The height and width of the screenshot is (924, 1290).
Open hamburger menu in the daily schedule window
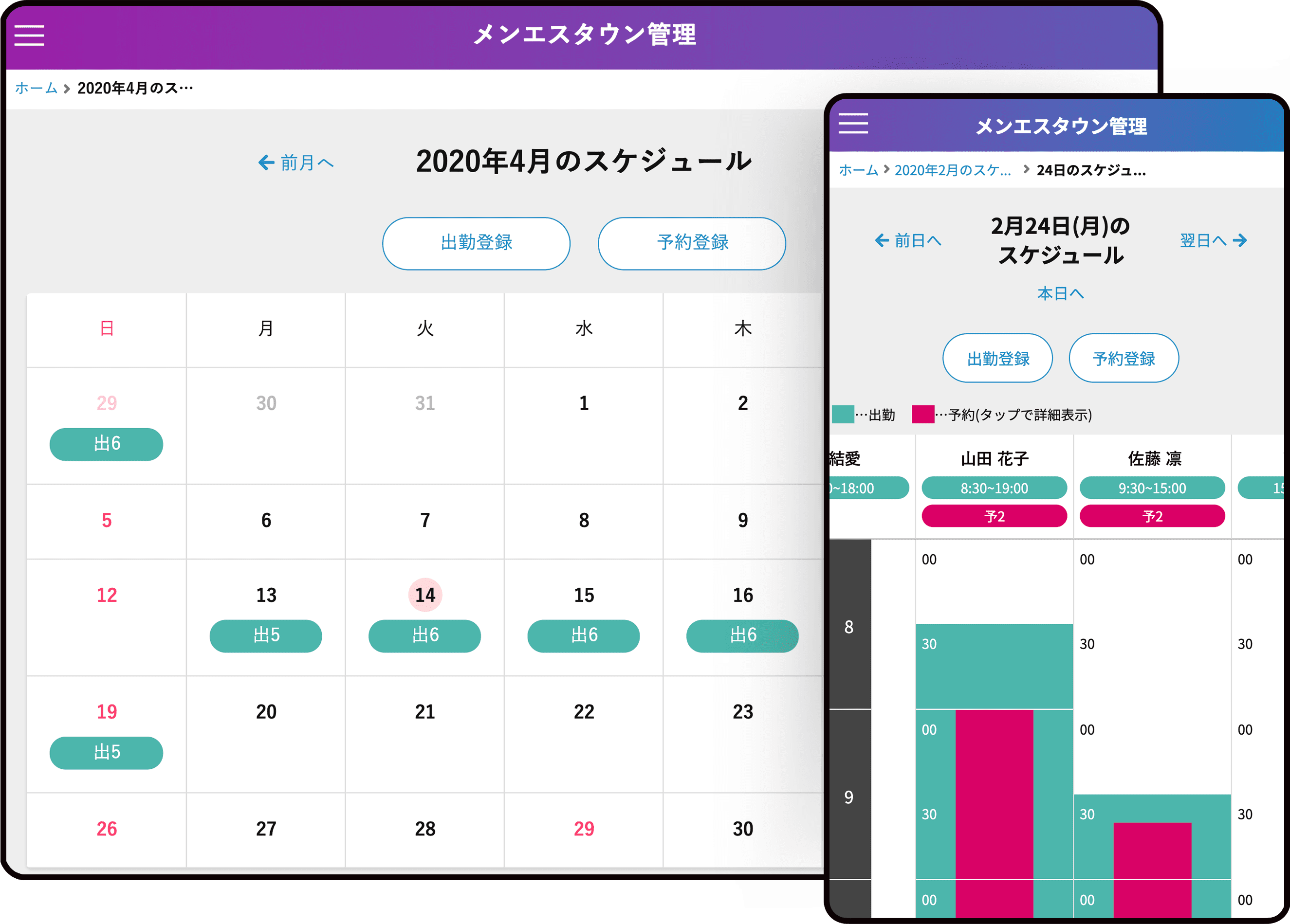852,124
